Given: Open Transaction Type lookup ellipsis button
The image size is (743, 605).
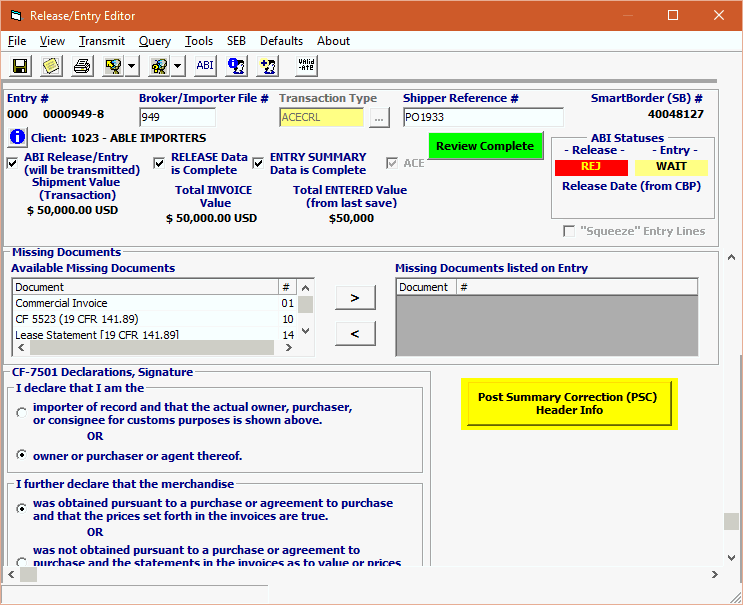Looking at the screenshot, I should (378, 118).
